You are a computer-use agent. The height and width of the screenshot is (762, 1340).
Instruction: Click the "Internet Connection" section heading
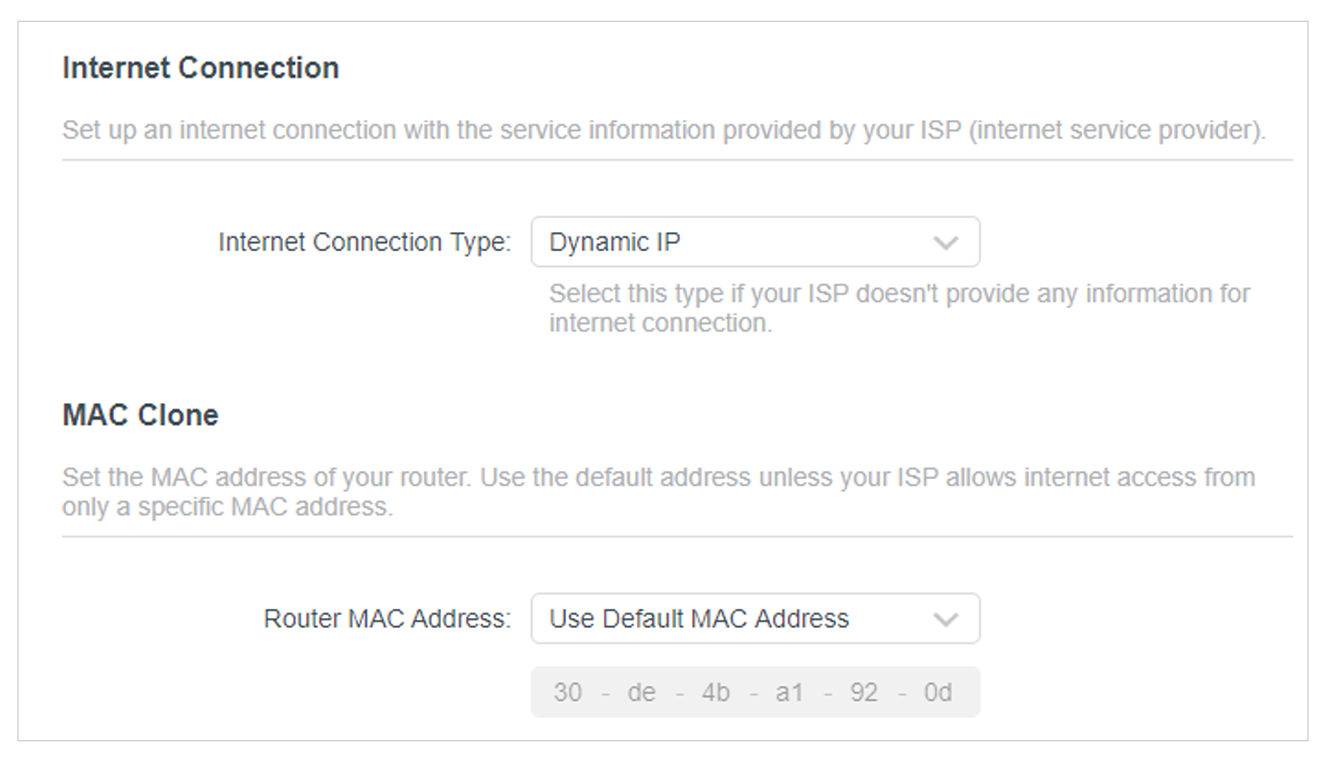(200, 68)
